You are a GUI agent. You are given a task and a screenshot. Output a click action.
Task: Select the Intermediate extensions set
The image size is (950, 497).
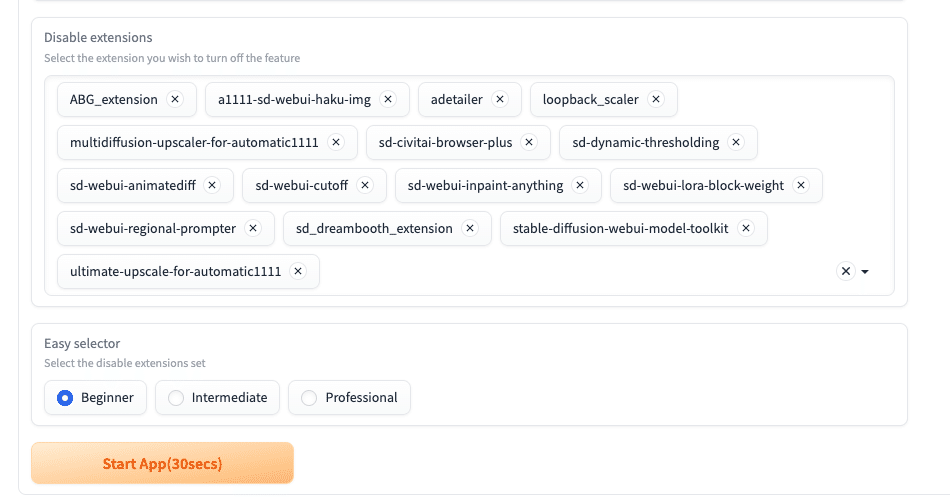coord(176,398)
